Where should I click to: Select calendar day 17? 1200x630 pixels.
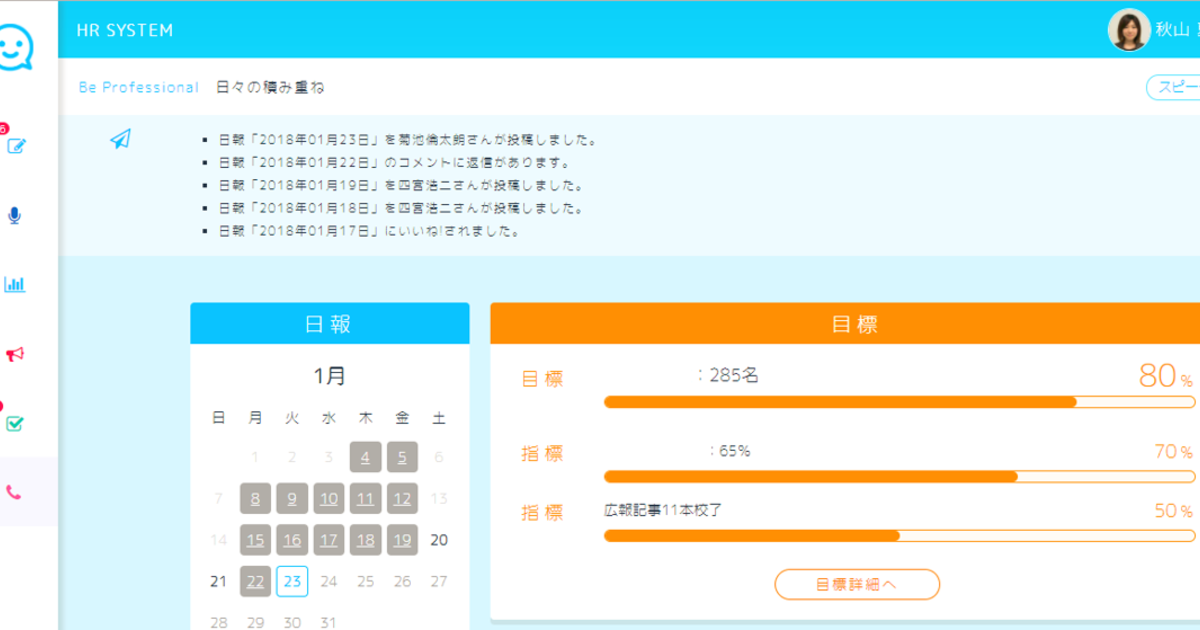pyautogui.click(x=329, y=540)
